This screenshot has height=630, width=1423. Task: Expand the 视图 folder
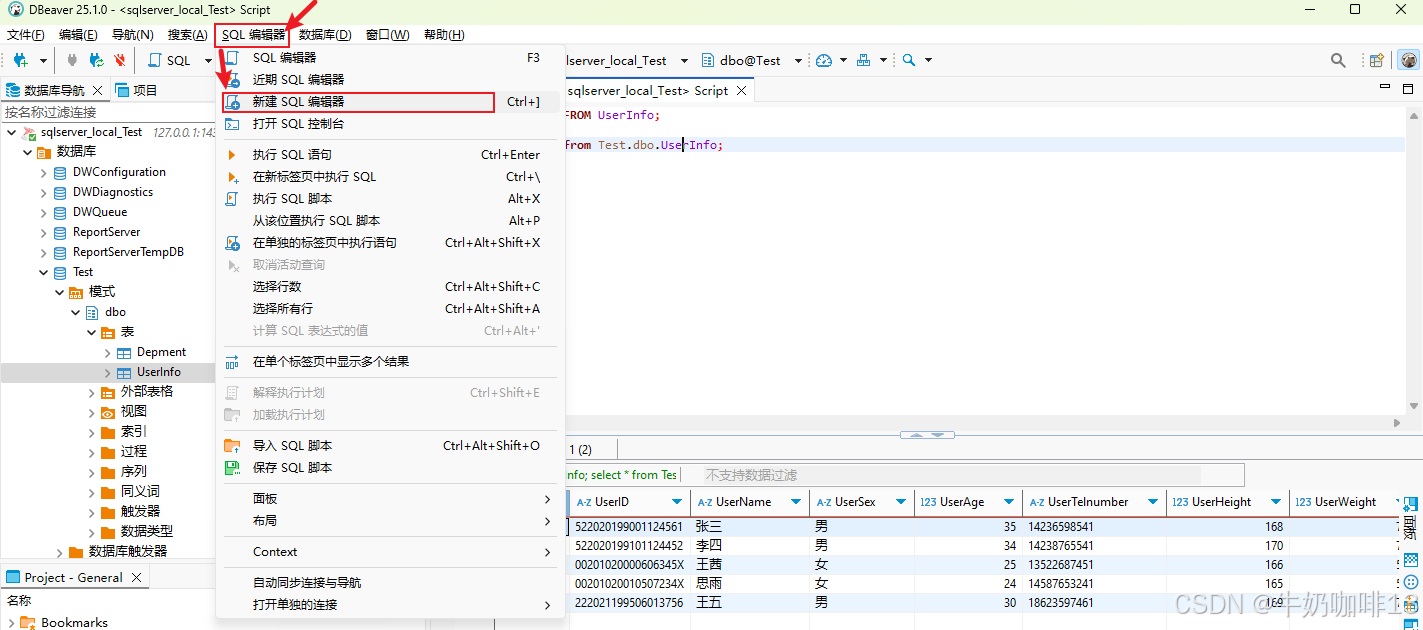coord(91,412)
